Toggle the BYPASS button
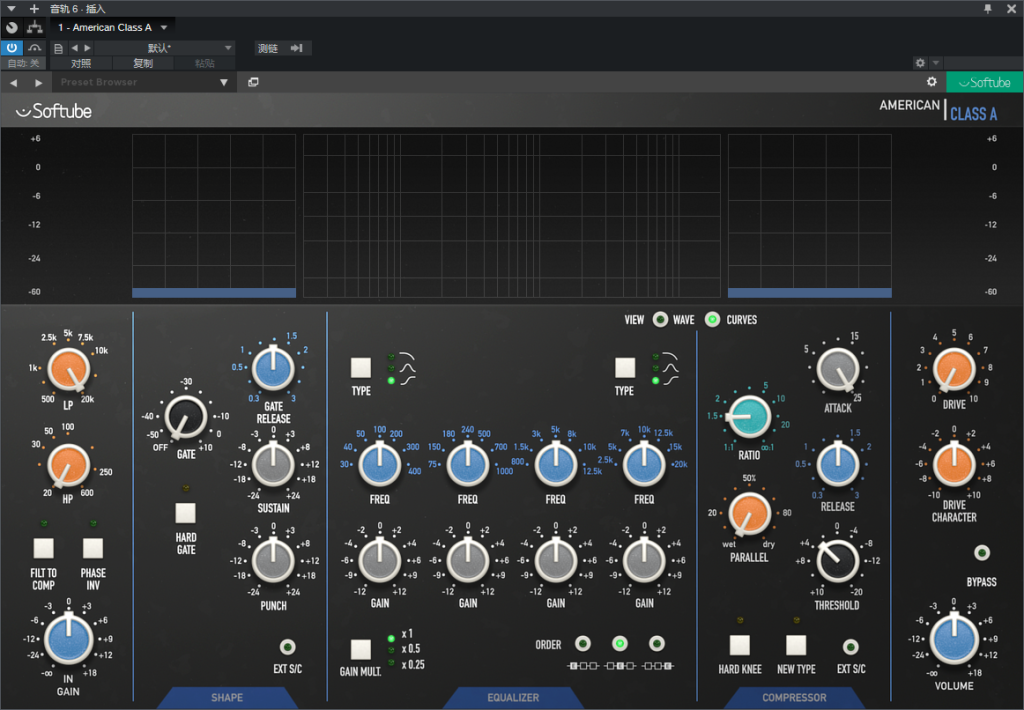1024x710 pixels. point(982,553)
